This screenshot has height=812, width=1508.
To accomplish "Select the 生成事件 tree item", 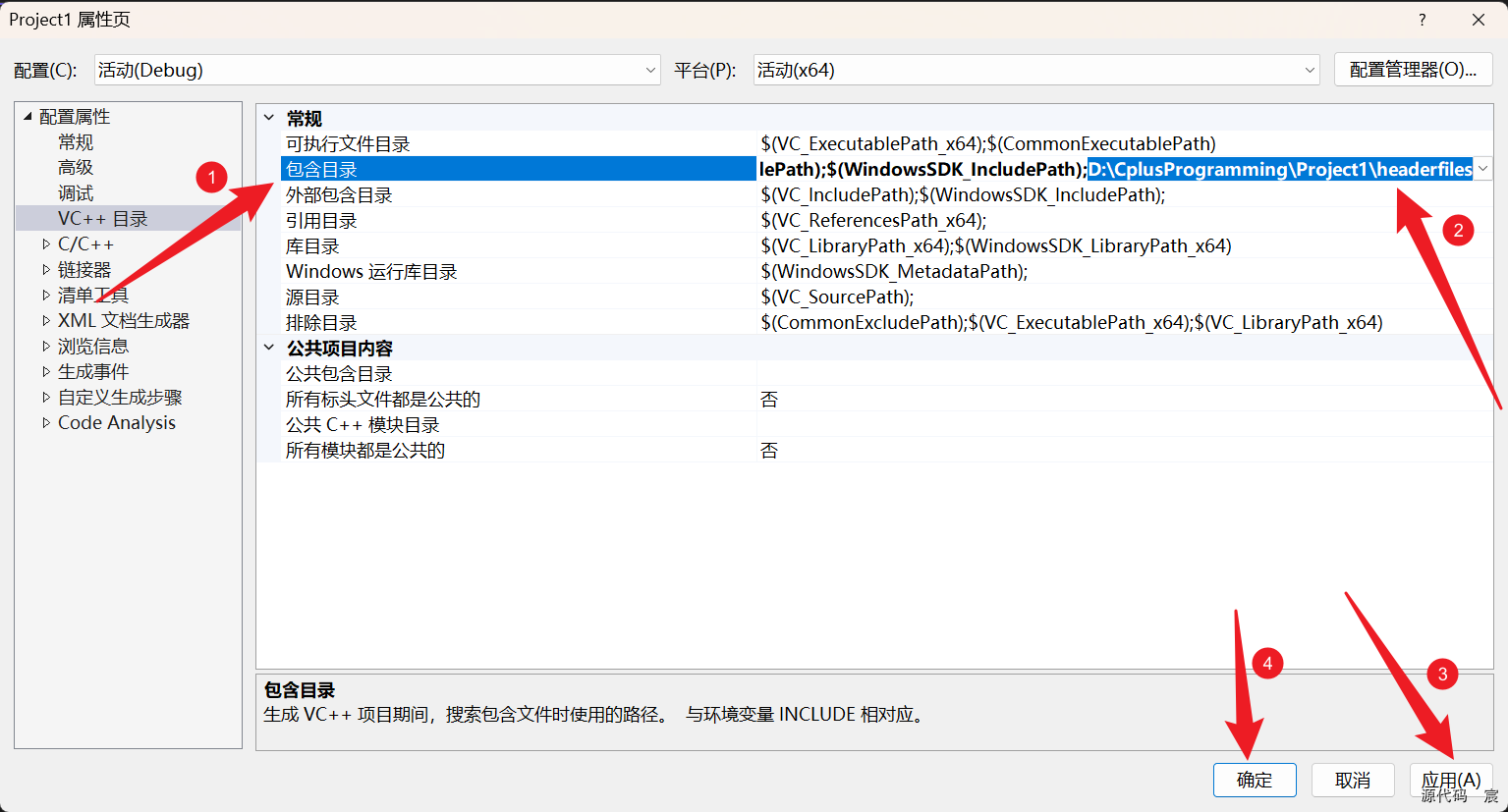I will [x=93, y=371].
